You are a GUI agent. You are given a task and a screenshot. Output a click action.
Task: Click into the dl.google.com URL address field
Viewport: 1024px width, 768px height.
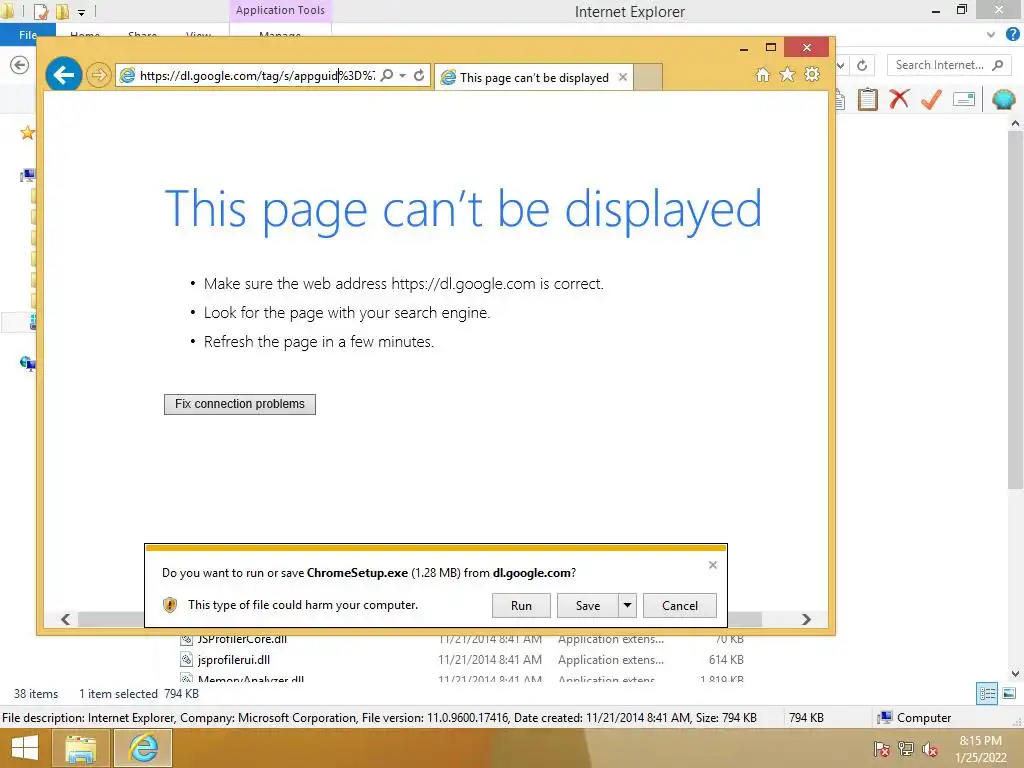click(x=257, y=76)
